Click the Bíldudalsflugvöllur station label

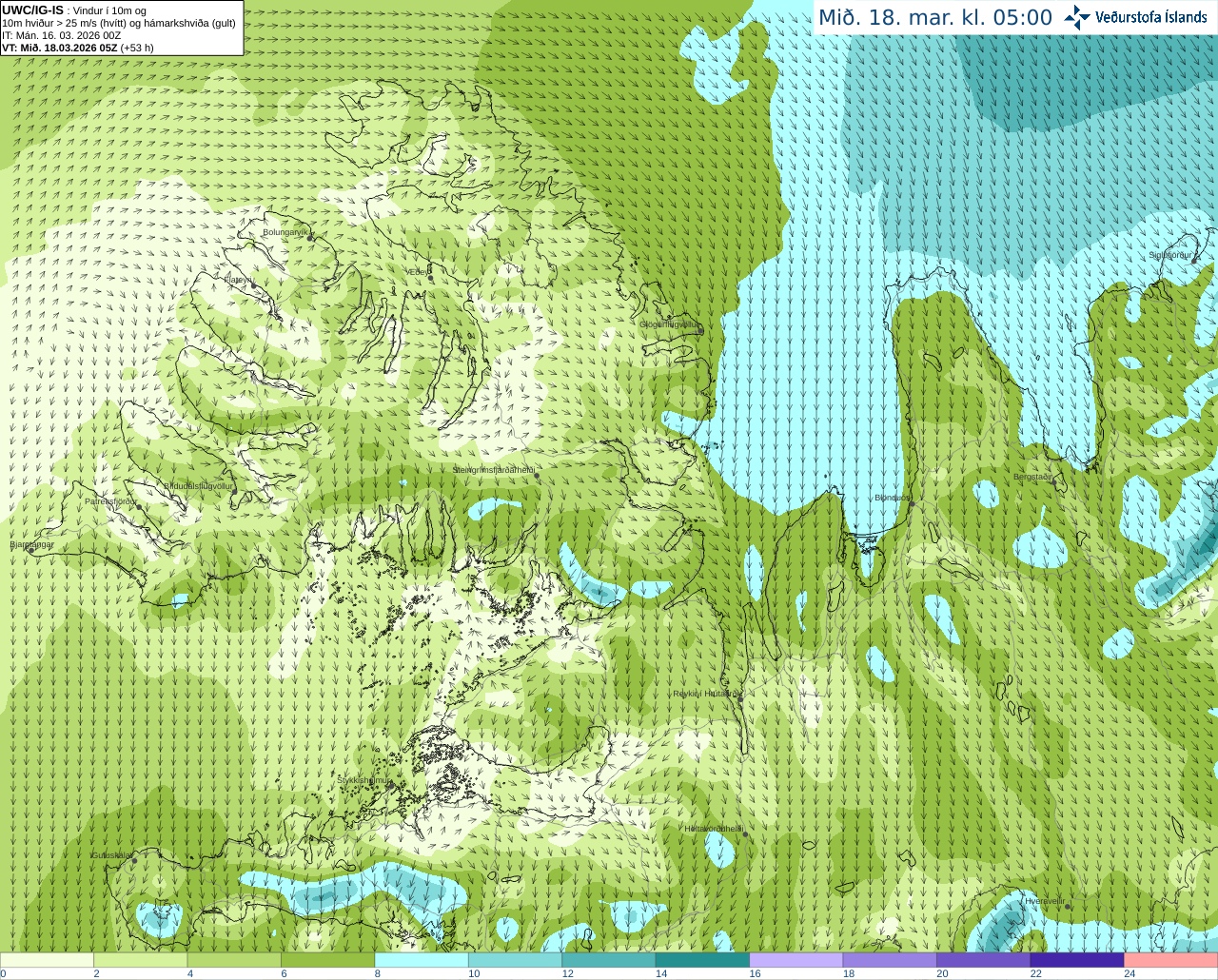coord(199,485)
